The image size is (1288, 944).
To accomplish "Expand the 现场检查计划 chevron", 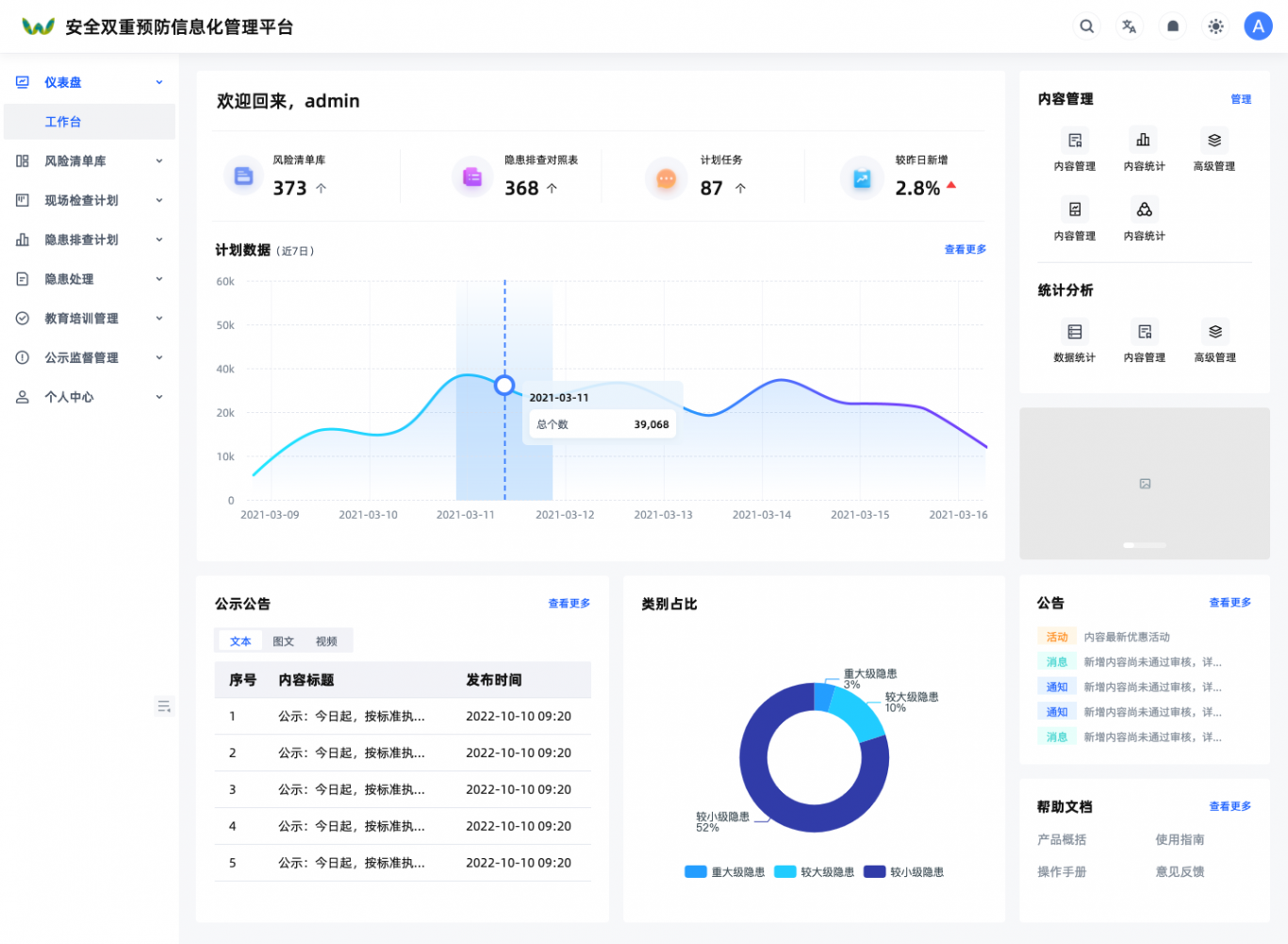I will coord(159,200).
